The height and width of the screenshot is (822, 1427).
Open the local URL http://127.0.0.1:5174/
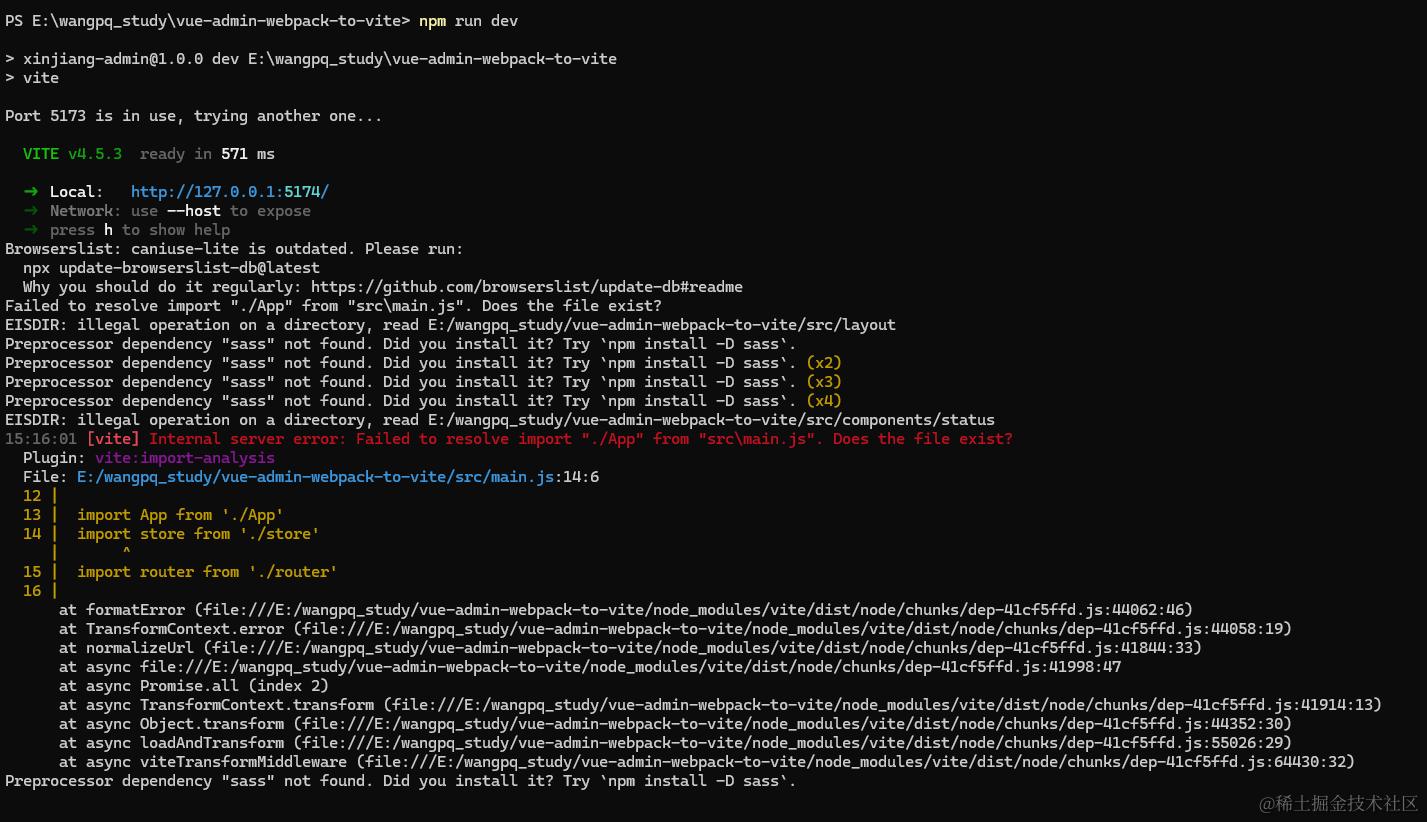pyautogui.click(x=229, y=192)
